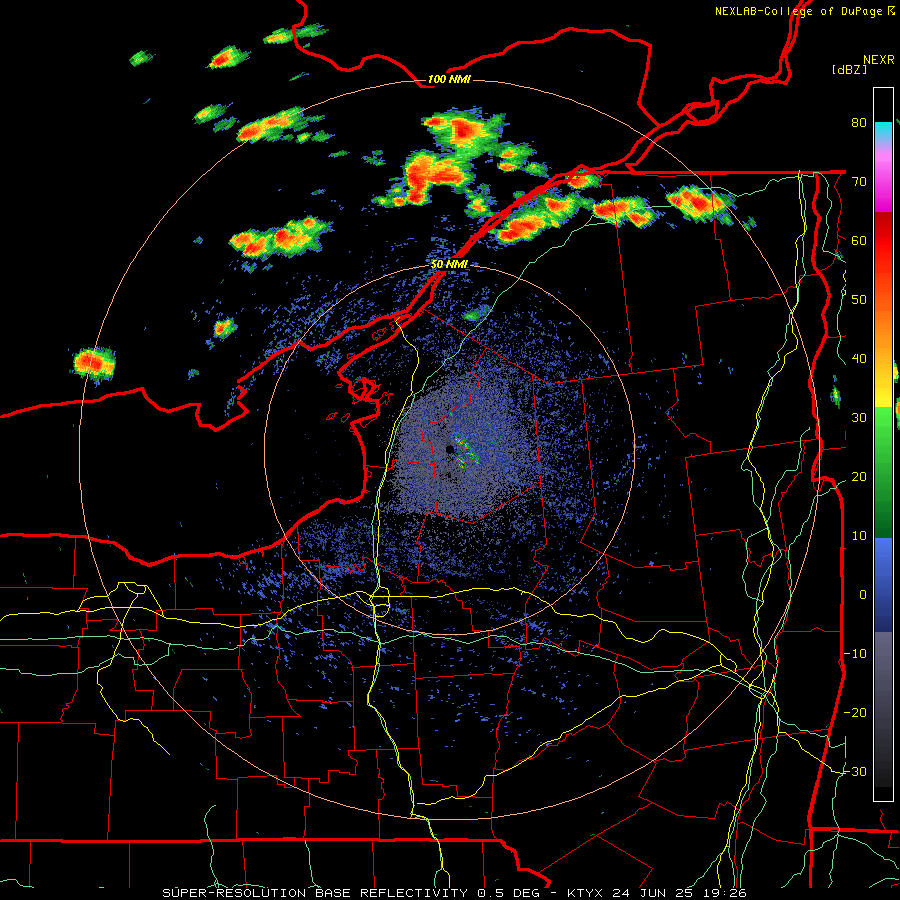Screen dimensions: 900x900
Task: Click the "-10" value on the dBZ scale
Action: 855,653
